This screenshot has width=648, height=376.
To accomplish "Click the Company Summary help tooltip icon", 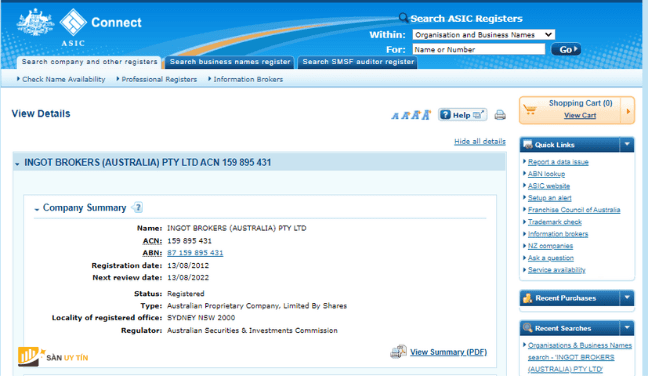I will (x=138, y=207).
